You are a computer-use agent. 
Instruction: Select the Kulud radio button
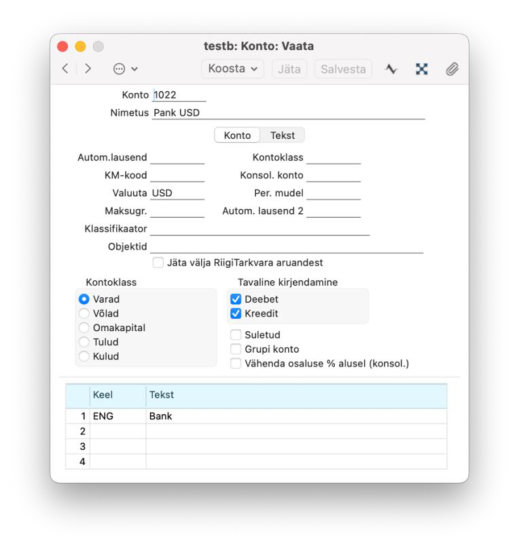84,356
